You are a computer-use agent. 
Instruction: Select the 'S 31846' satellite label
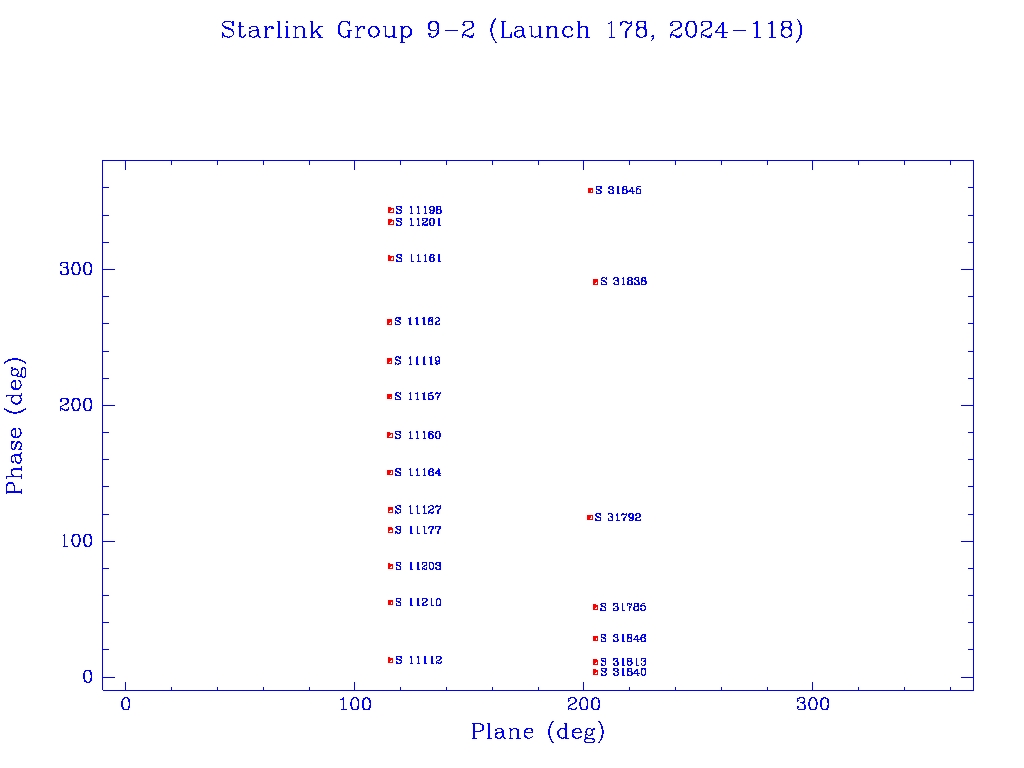click(x=623, y=639)
